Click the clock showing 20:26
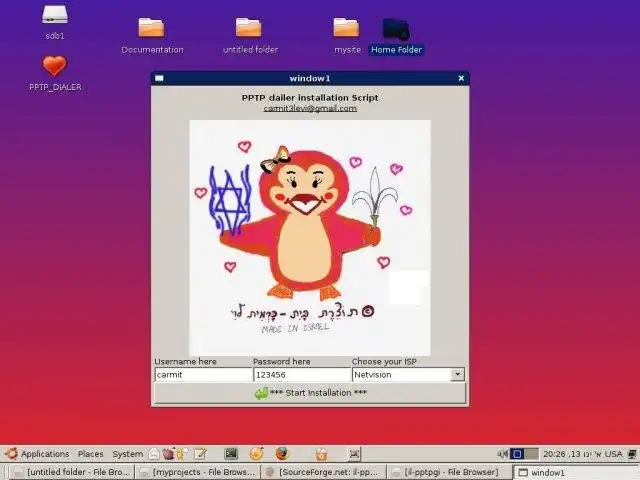 572,454
